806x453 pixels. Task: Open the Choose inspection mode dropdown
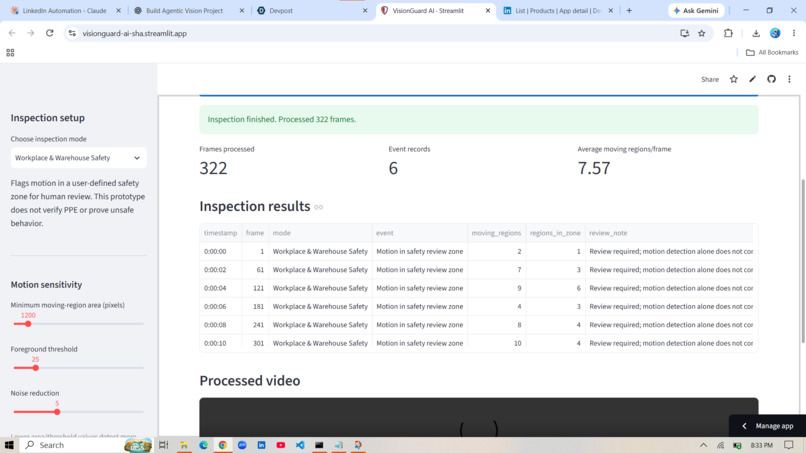(x=78, y=158)
